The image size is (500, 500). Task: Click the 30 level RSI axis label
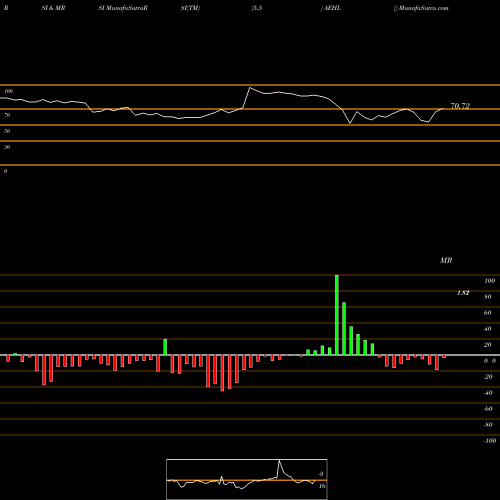(7, 147)
